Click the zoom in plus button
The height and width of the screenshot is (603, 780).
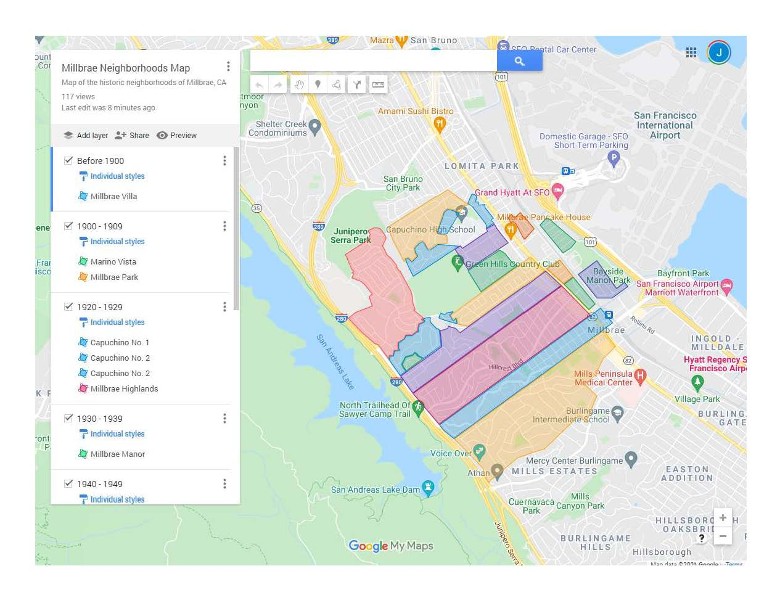click(723, 518)
